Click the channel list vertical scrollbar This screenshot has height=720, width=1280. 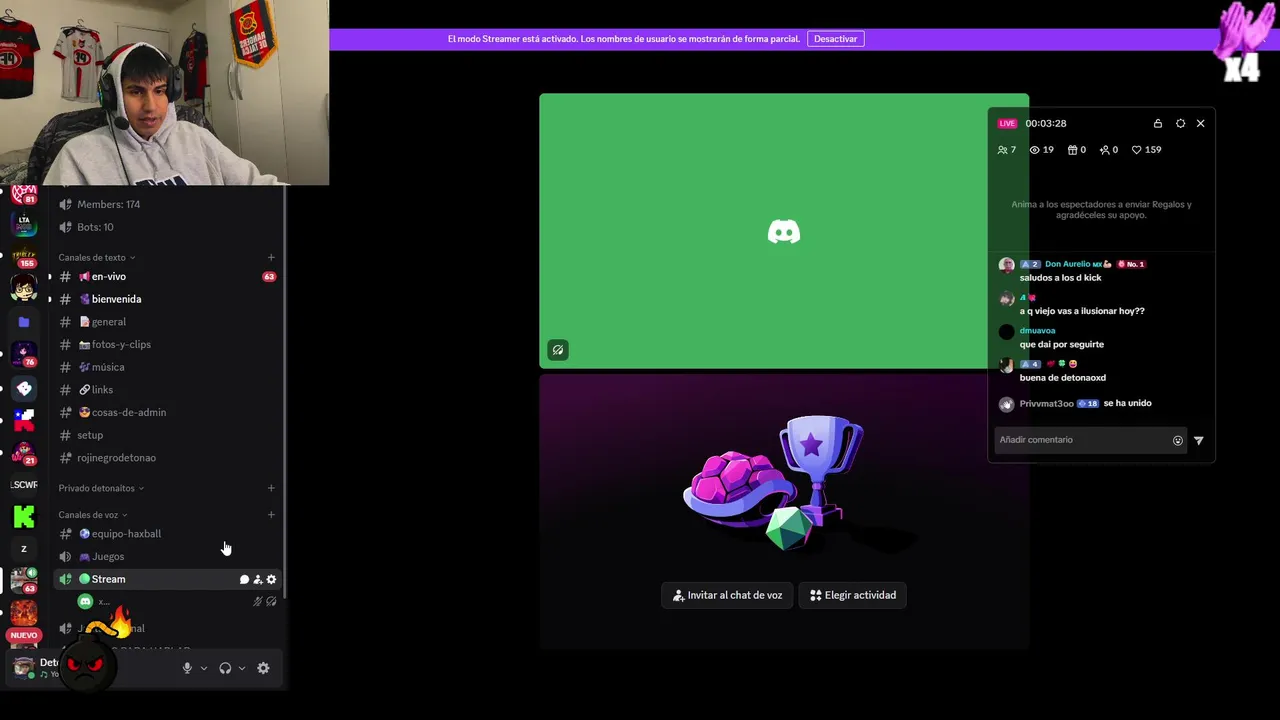[286, 390]
